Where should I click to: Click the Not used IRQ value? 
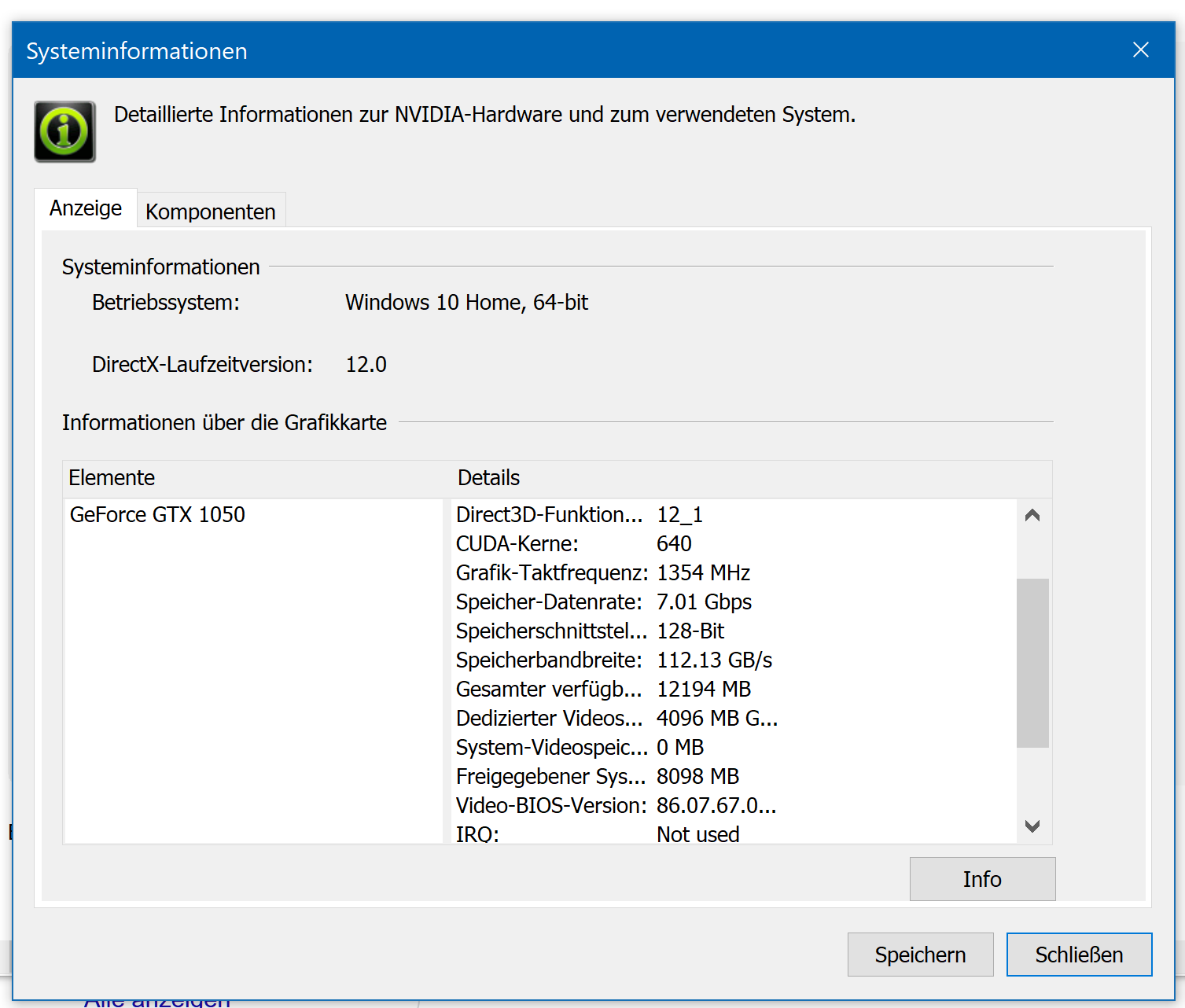point(697,834)
